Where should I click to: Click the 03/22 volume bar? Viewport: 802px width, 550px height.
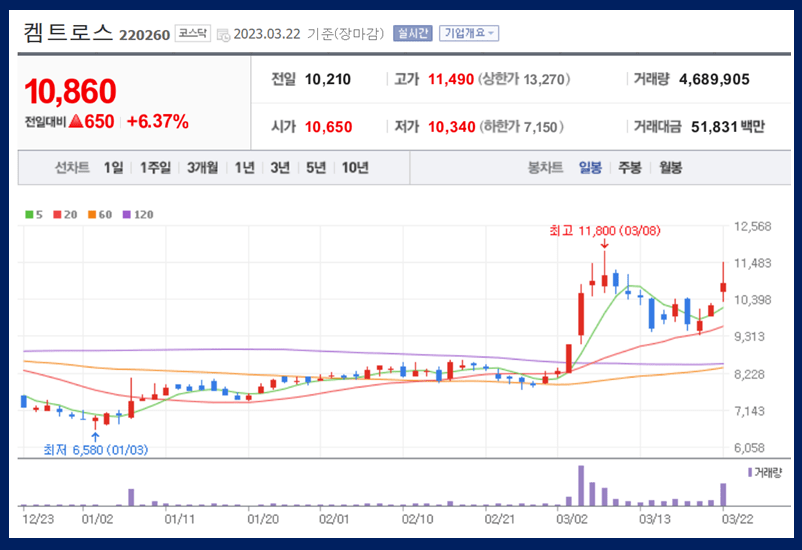click(723, 495)
